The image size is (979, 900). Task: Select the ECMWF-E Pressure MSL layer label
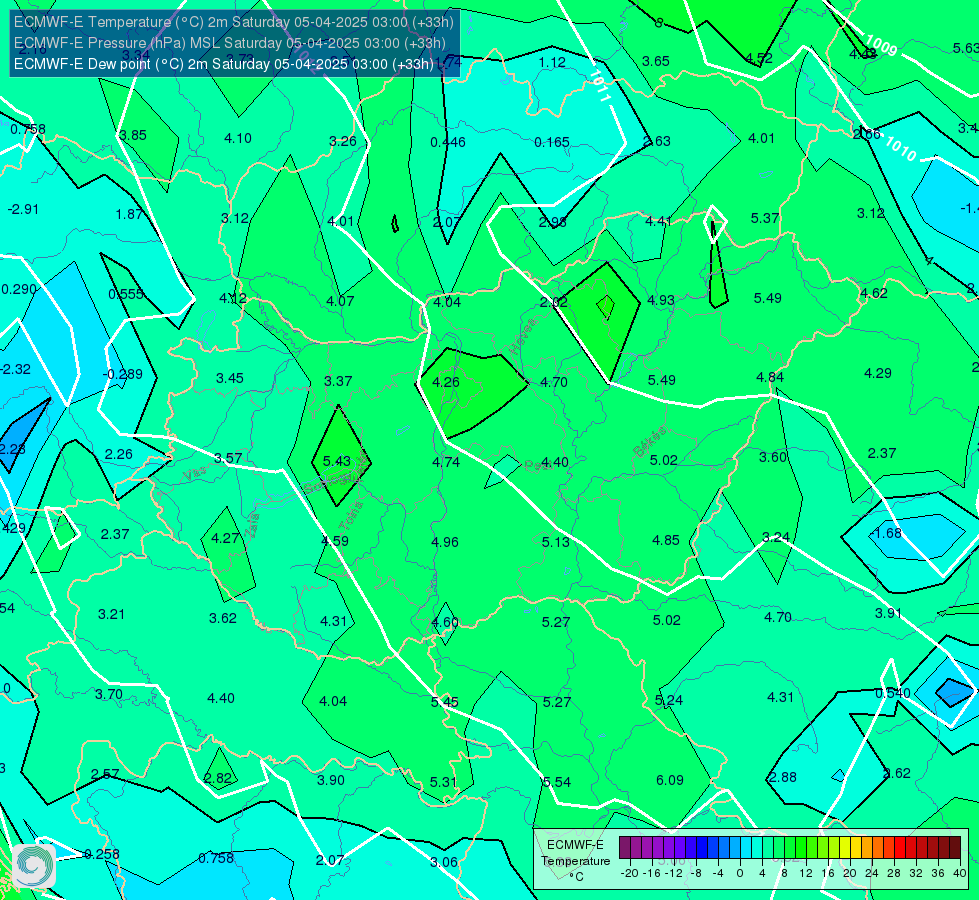pos(230,43)
